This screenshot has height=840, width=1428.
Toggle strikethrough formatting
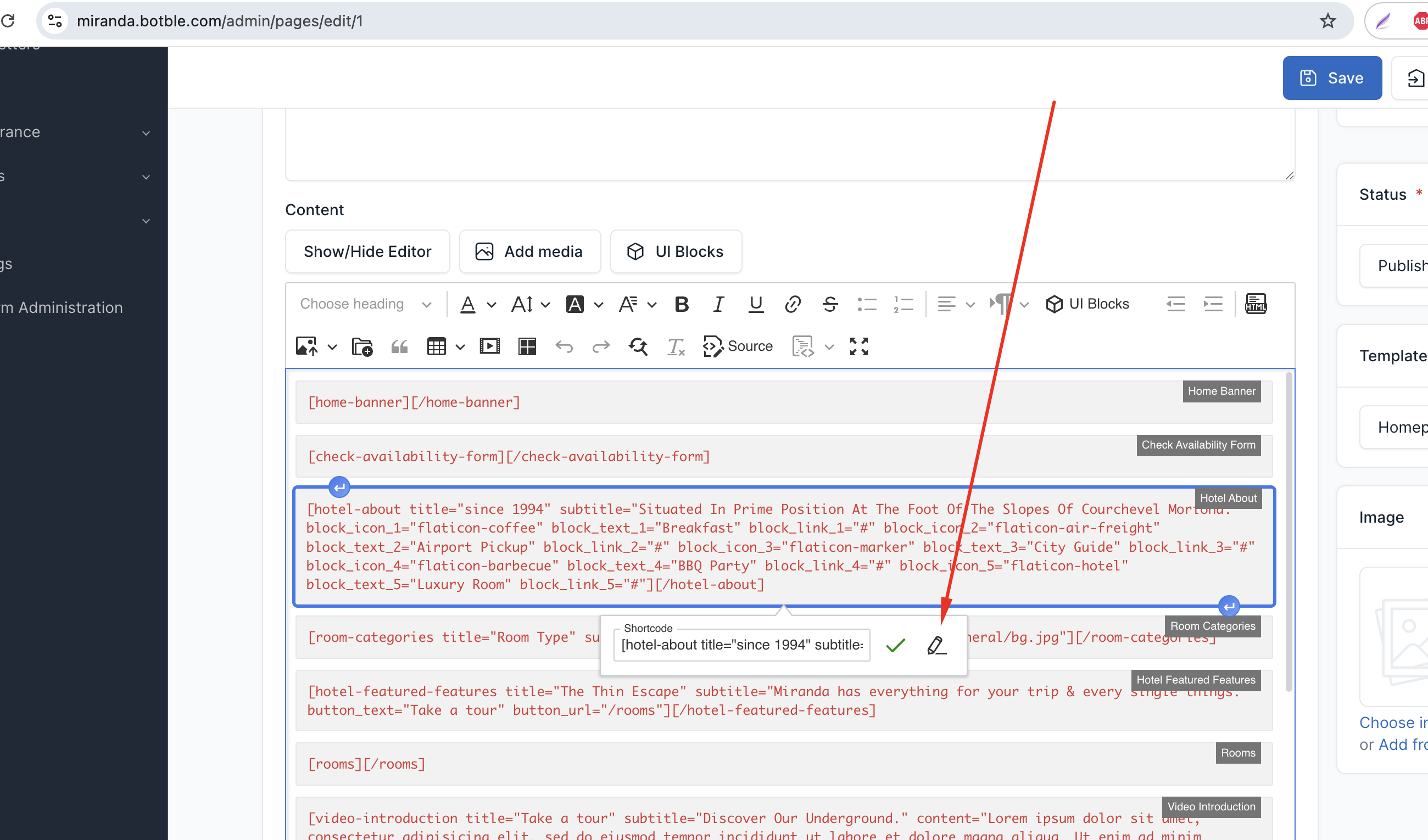[830, 304]
